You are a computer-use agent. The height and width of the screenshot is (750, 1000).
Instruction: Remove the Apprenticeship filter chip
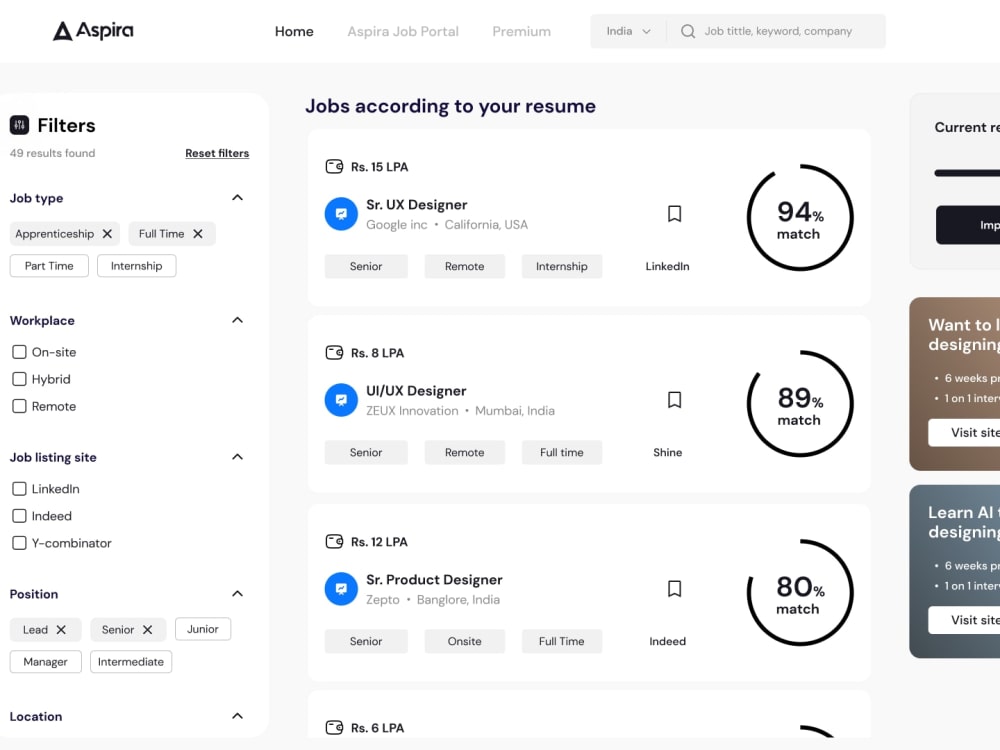pyautogui.click(x=107, y=234)
